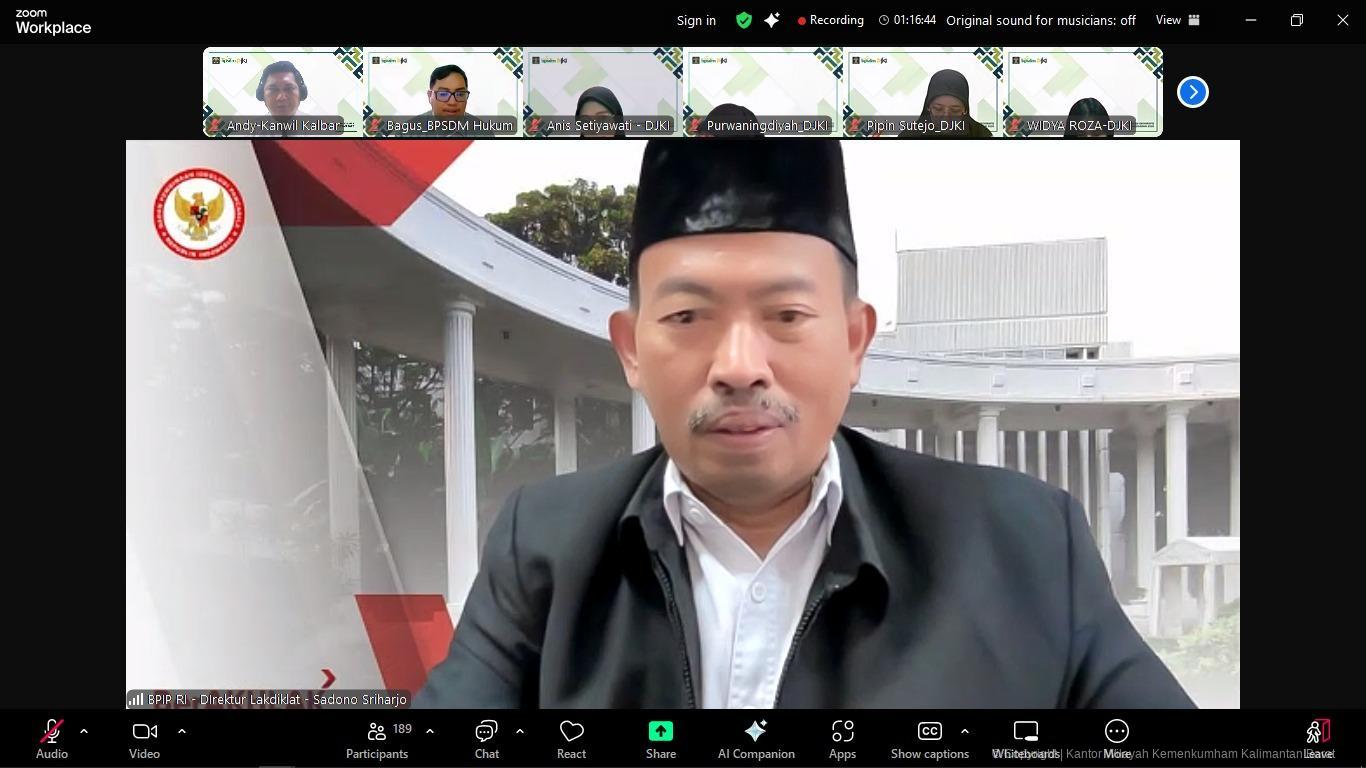Image resolution: width=1366 pixels, height=768 pixels.
Task: Click the green encryption shield icon
Action: (x=743, y=20)
